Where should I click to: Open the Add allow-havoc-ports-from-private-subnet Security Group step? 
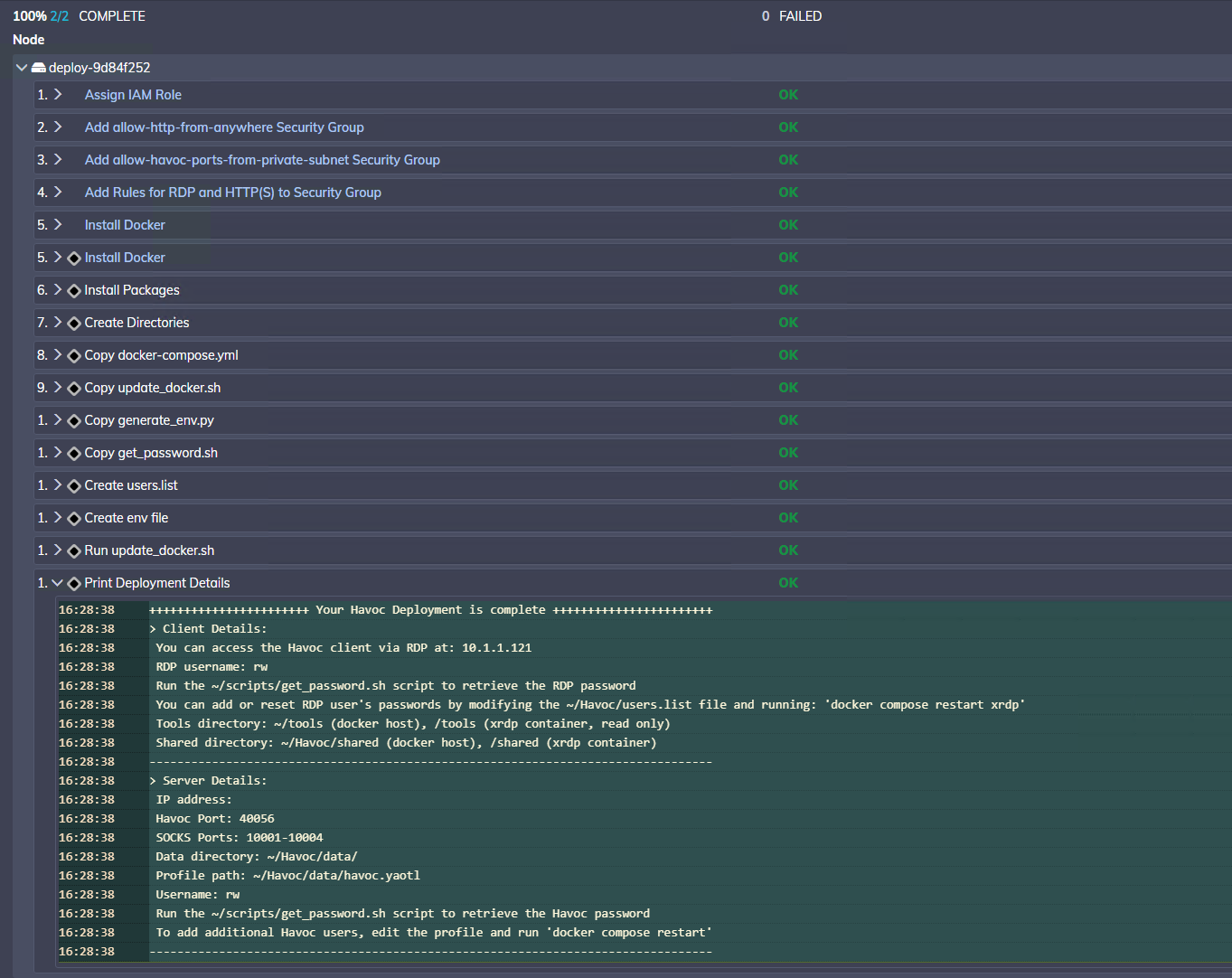262,160
